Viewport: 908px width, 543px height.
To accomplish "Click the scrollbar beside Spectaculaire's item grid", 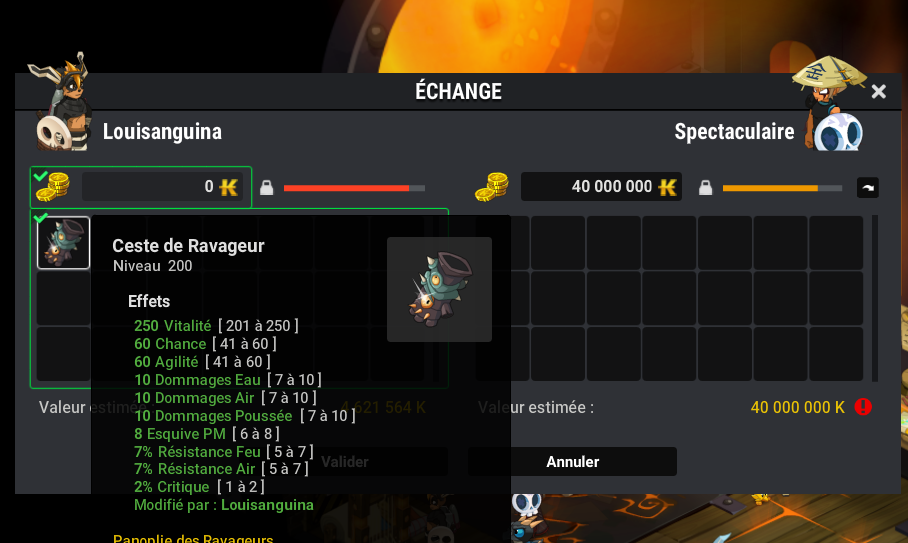I will pos(874,298).
